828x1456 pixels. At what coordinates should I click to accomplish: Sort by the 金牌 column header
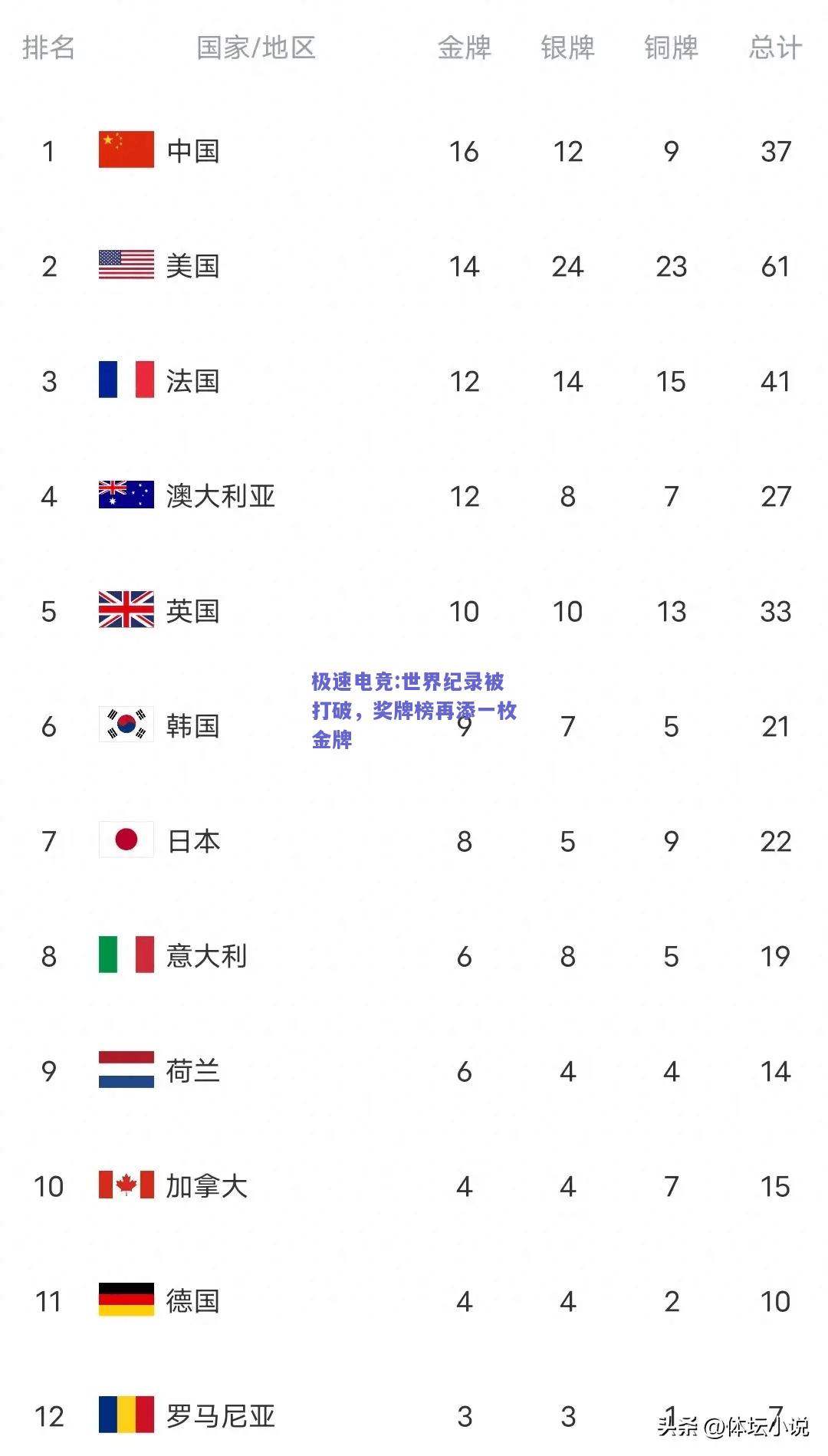464,48
